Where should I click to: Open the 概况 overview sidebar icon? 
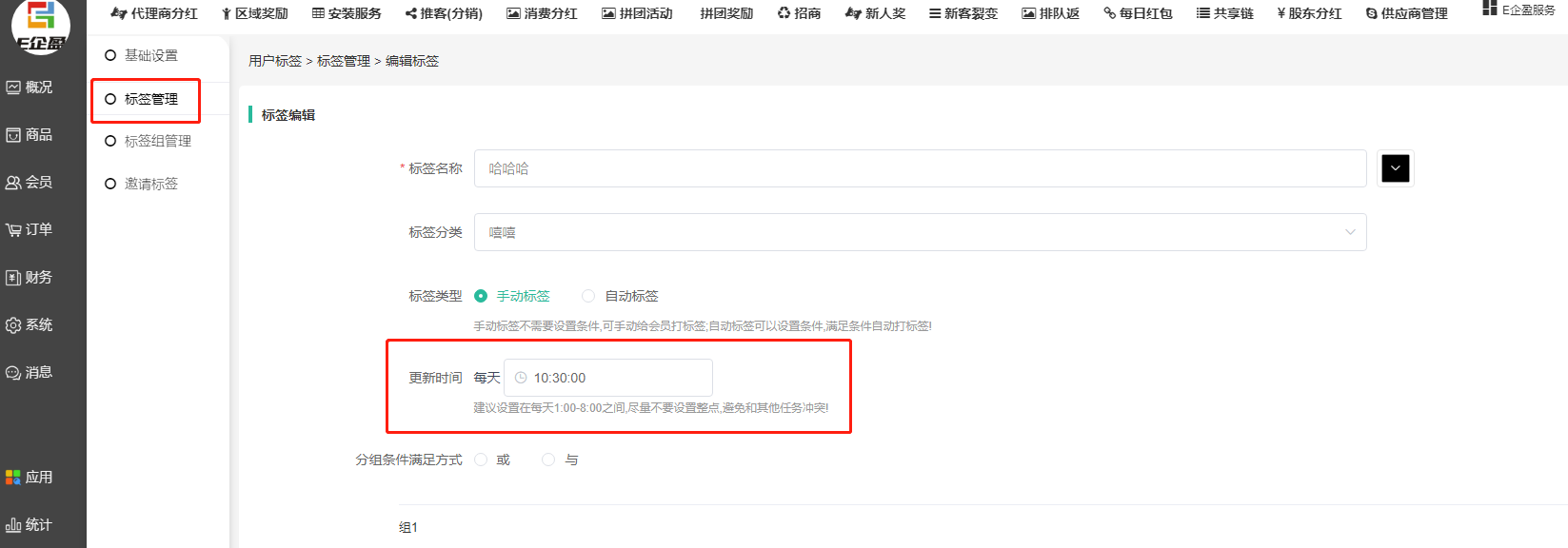(13, 88)
